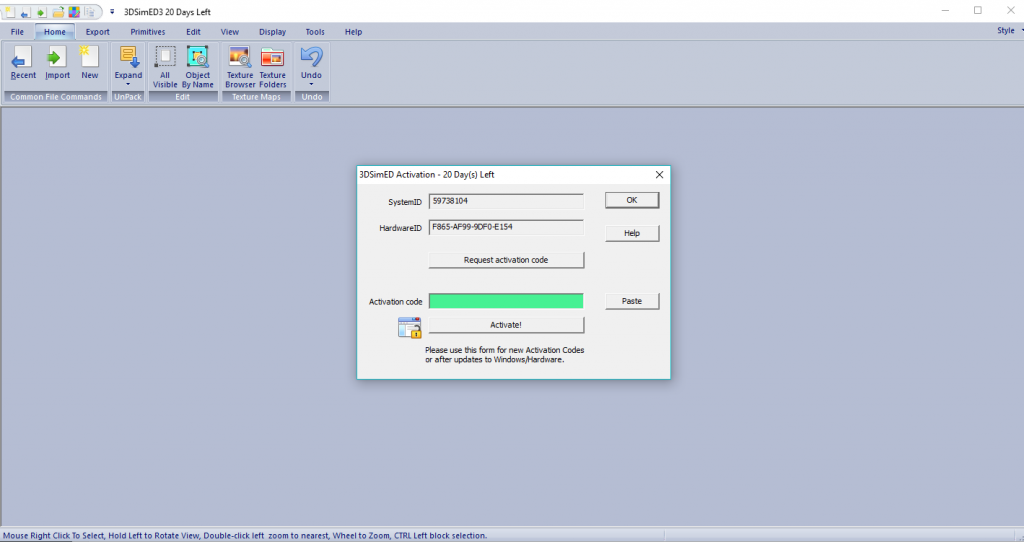
Task: Click the Activate! button
Action: coord(506,325)
